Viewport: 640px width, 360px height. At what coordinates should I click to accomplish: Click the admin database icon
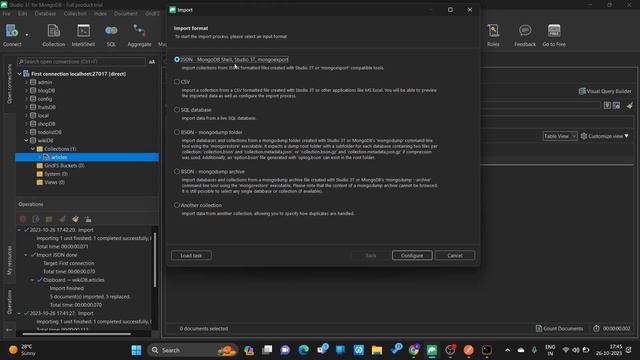[33, 82]
